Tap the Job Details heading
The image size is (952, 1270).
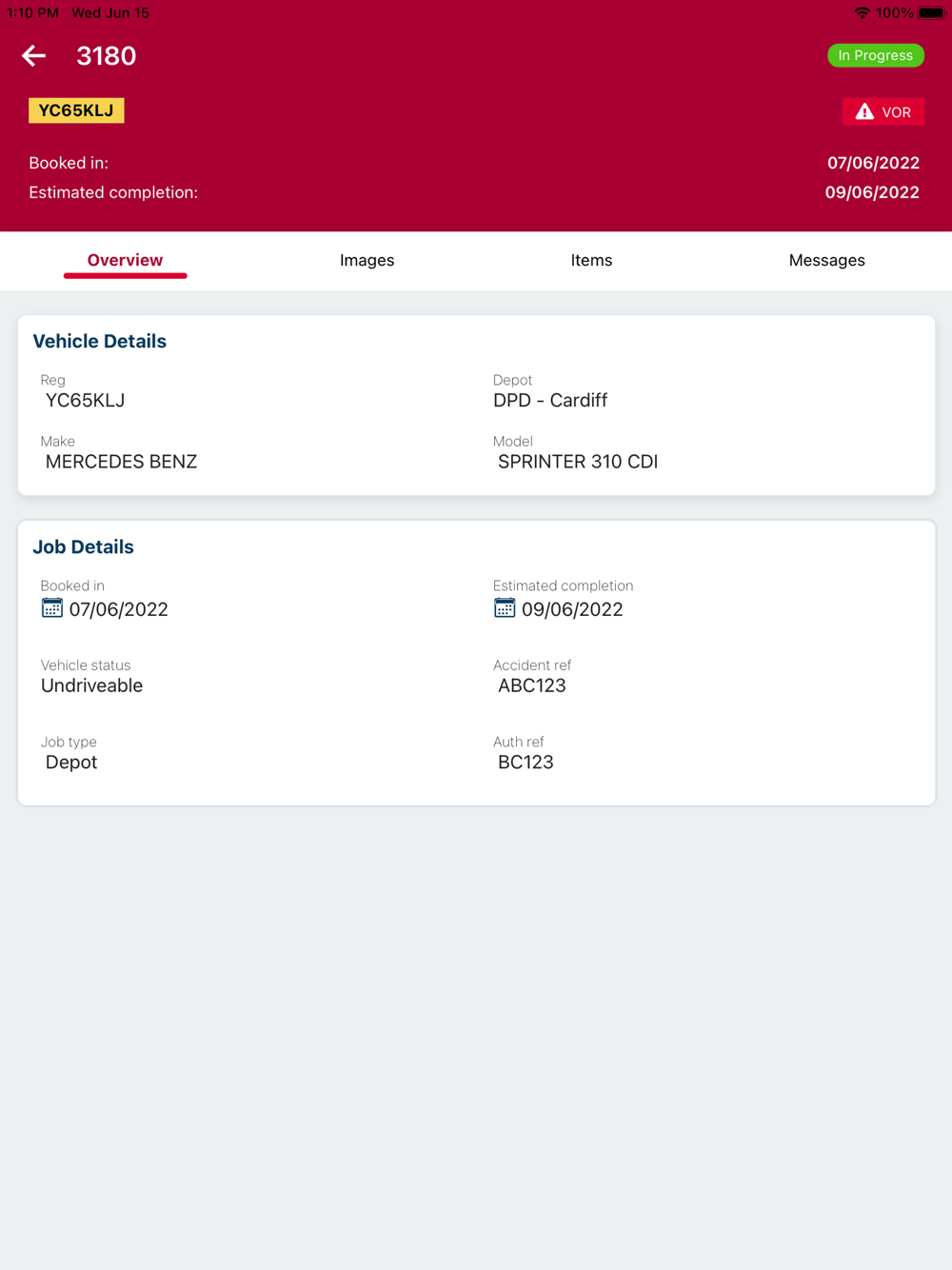pyautogui.click(x=83, y=546)
